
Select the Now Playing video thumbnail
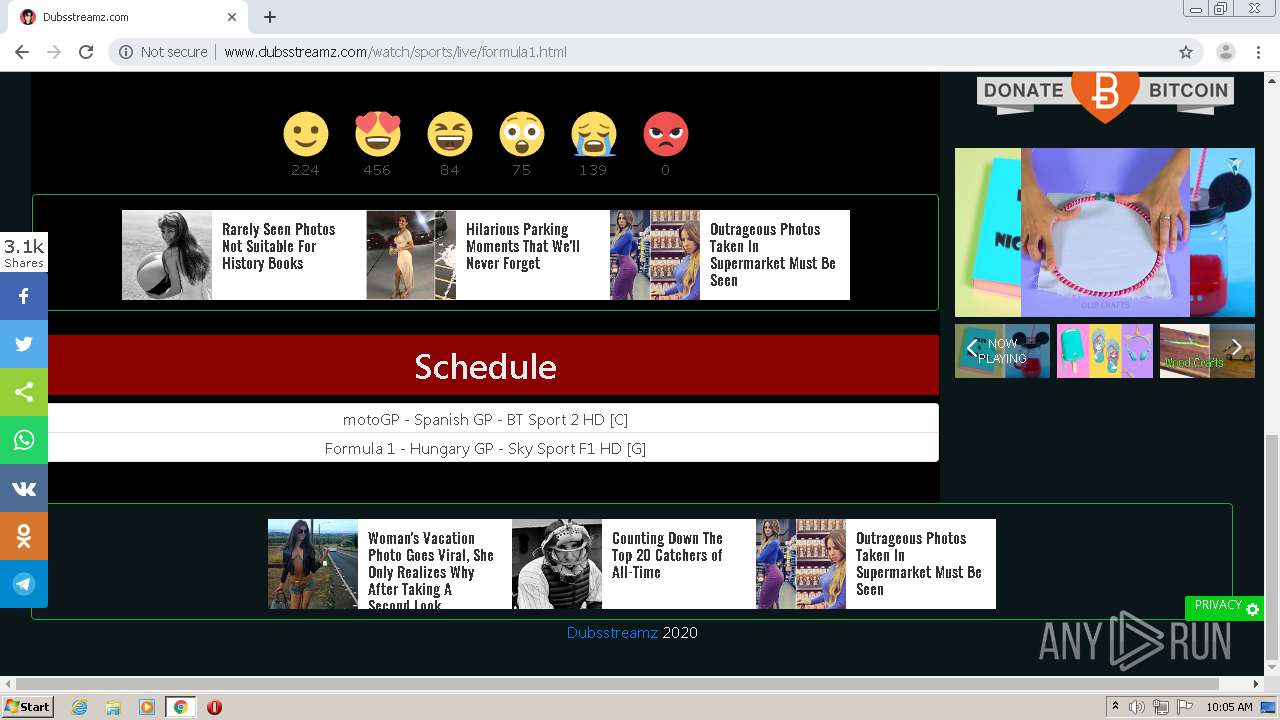coord(1002,351)
